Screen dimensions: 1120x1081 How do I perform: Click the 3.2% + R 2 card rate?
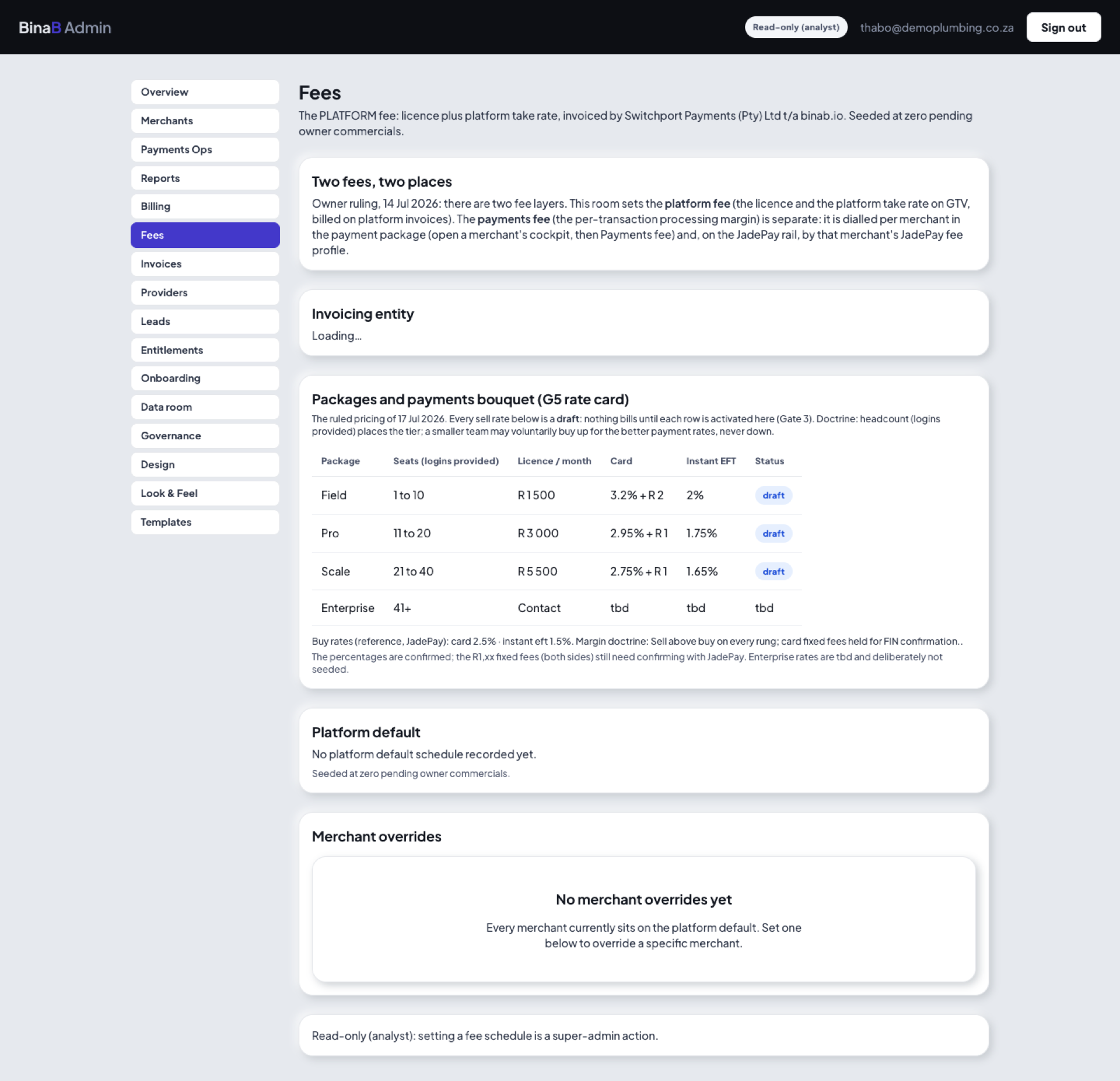[636, 495]
